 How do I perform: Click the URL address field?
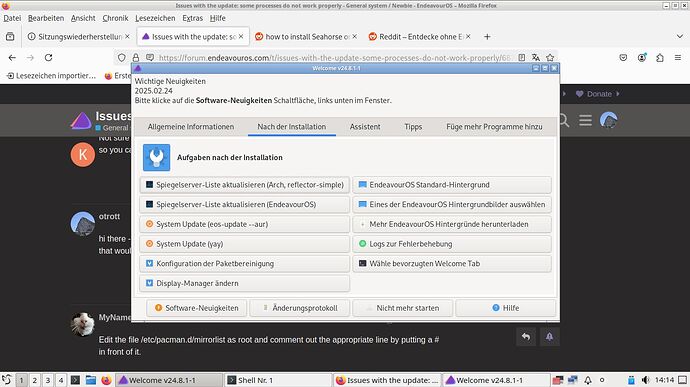tap(334, 58)
